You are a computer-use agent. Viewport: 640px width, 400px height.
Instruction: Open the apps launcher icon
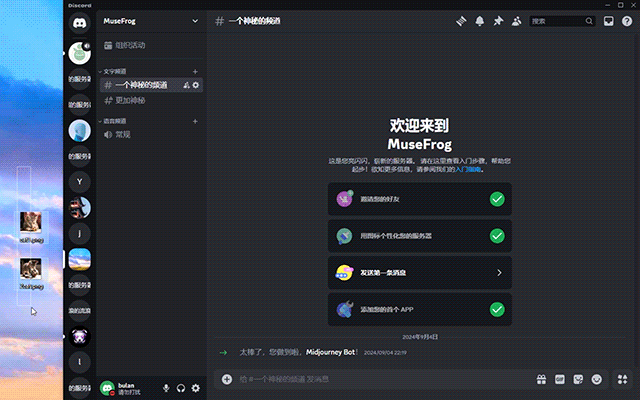click(x=622, y=380)
